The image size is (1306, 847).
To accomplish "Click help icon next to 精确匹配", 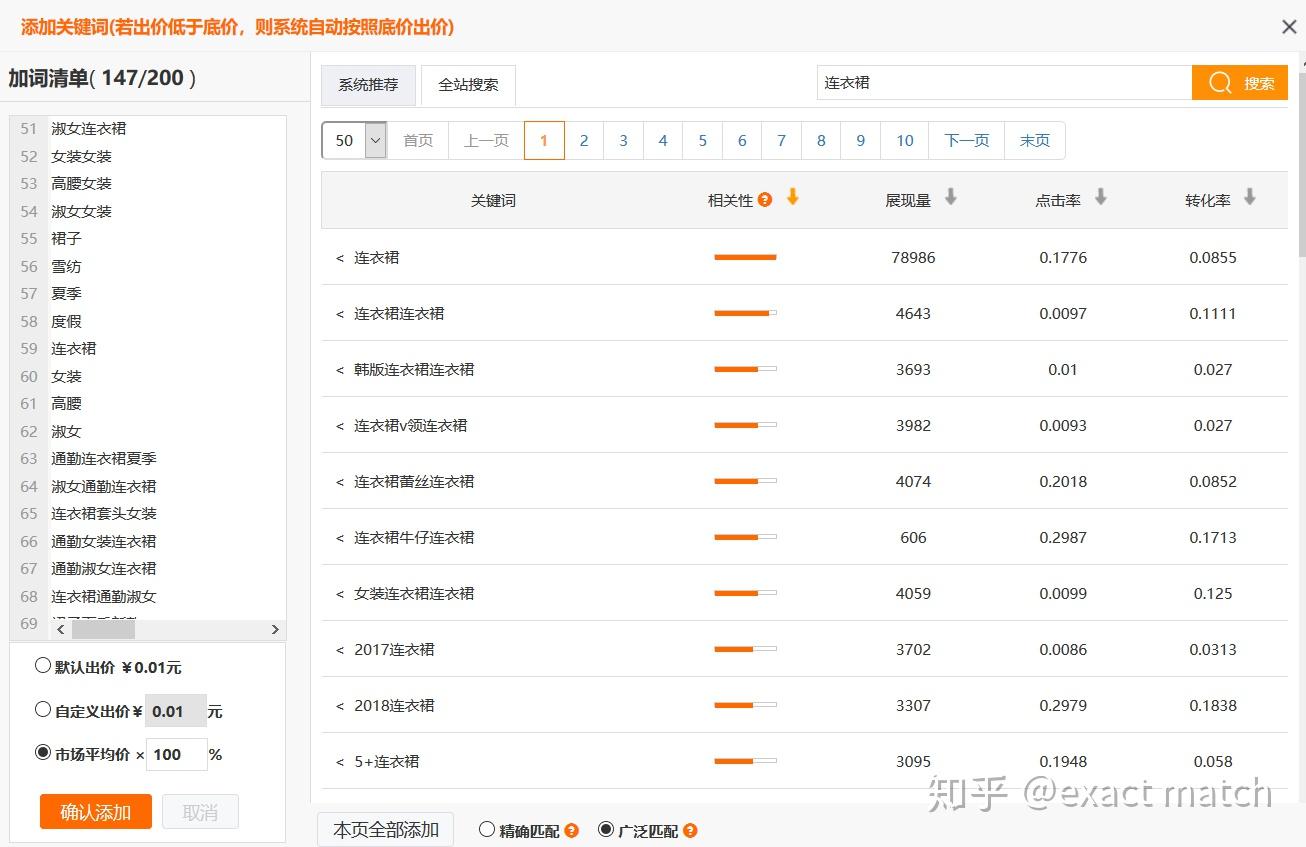I will (x=572, y=830).
